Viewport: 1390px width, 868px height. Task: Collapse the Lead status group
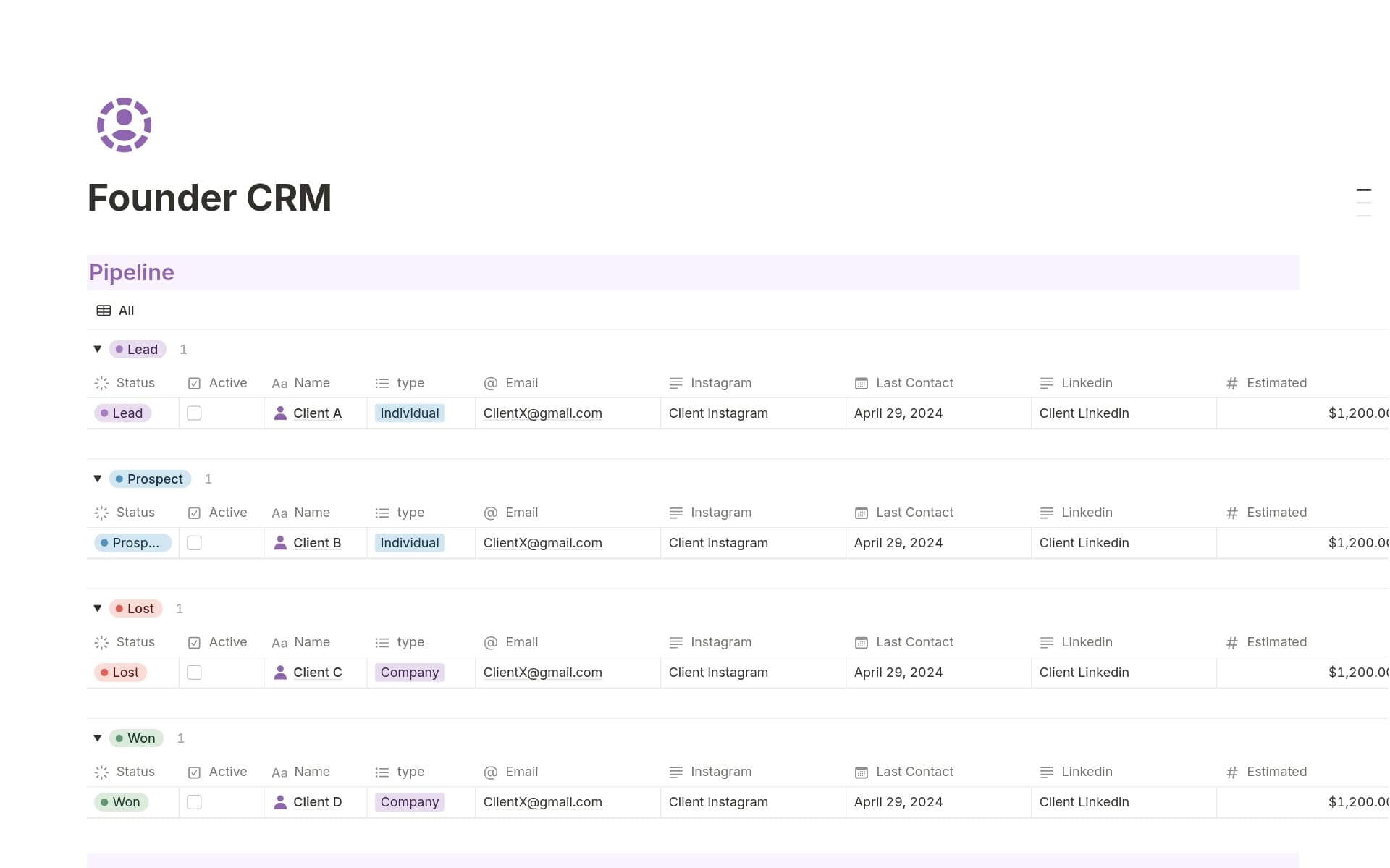[97, 349]
